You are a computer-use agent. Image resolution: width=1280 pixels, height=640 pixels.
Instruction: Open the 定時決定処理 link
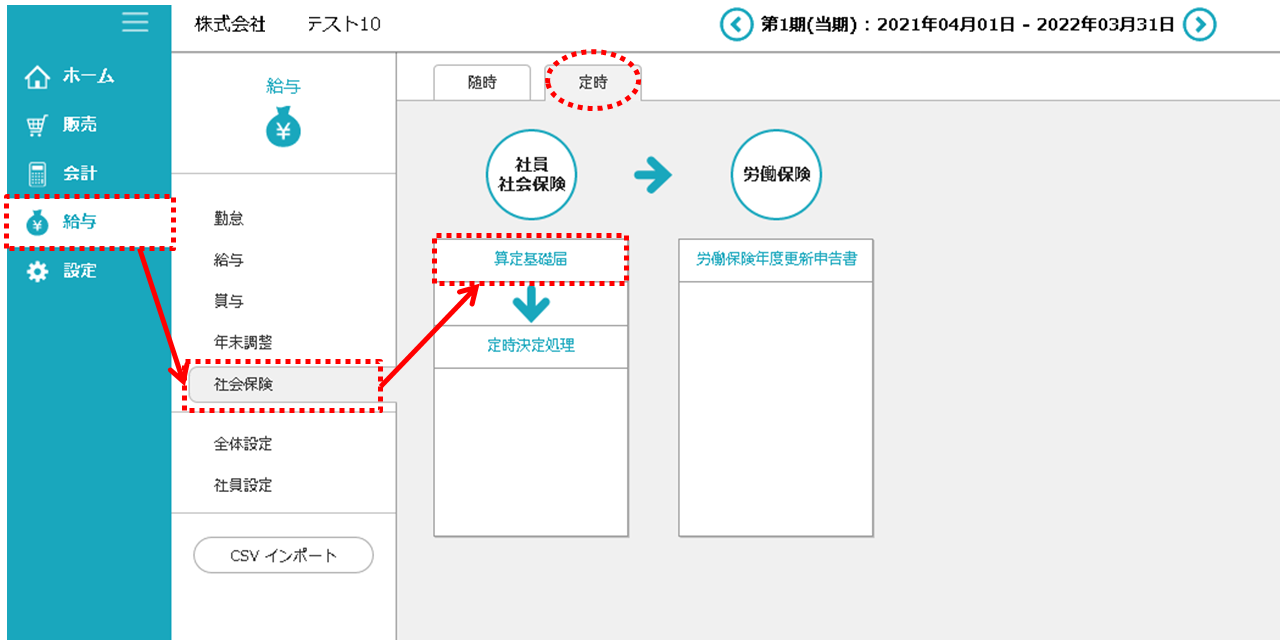tap(530, 346)
